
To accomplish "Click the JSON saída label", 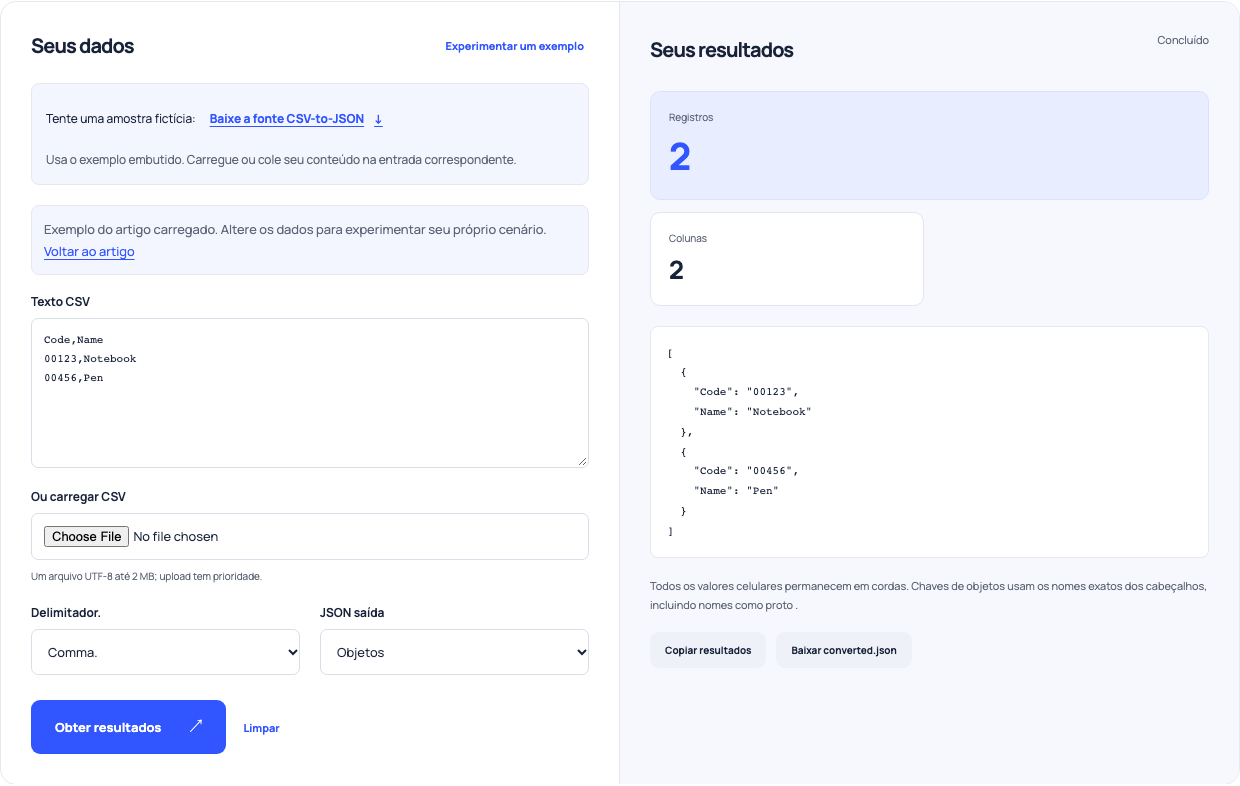I will point(352,613).
